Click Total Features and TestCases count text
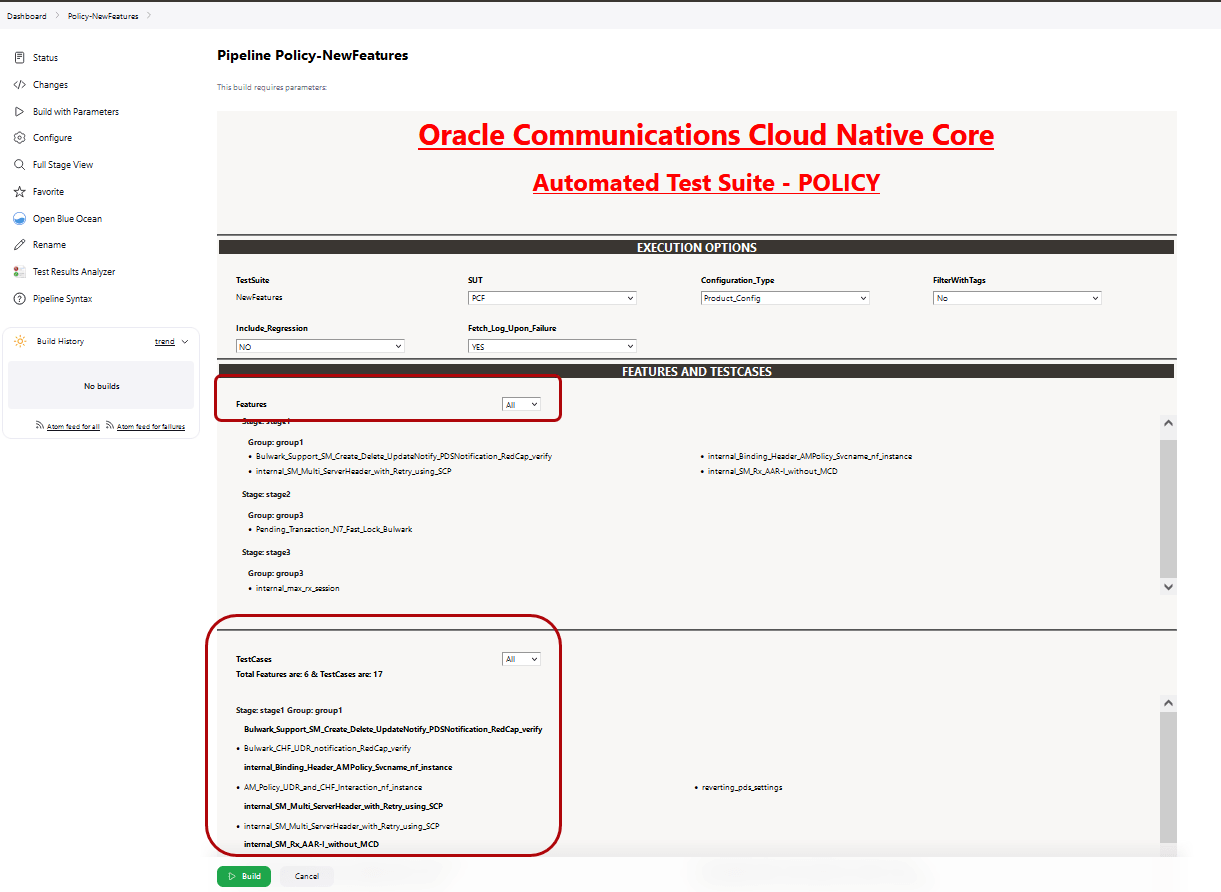The width and height of the screenshot is (1221, 892). coord(309,674)
